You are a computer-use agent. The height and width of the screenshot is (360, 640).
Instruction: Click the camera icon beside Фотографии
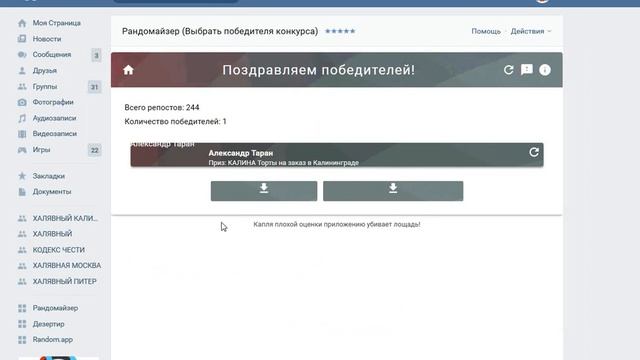22,102
